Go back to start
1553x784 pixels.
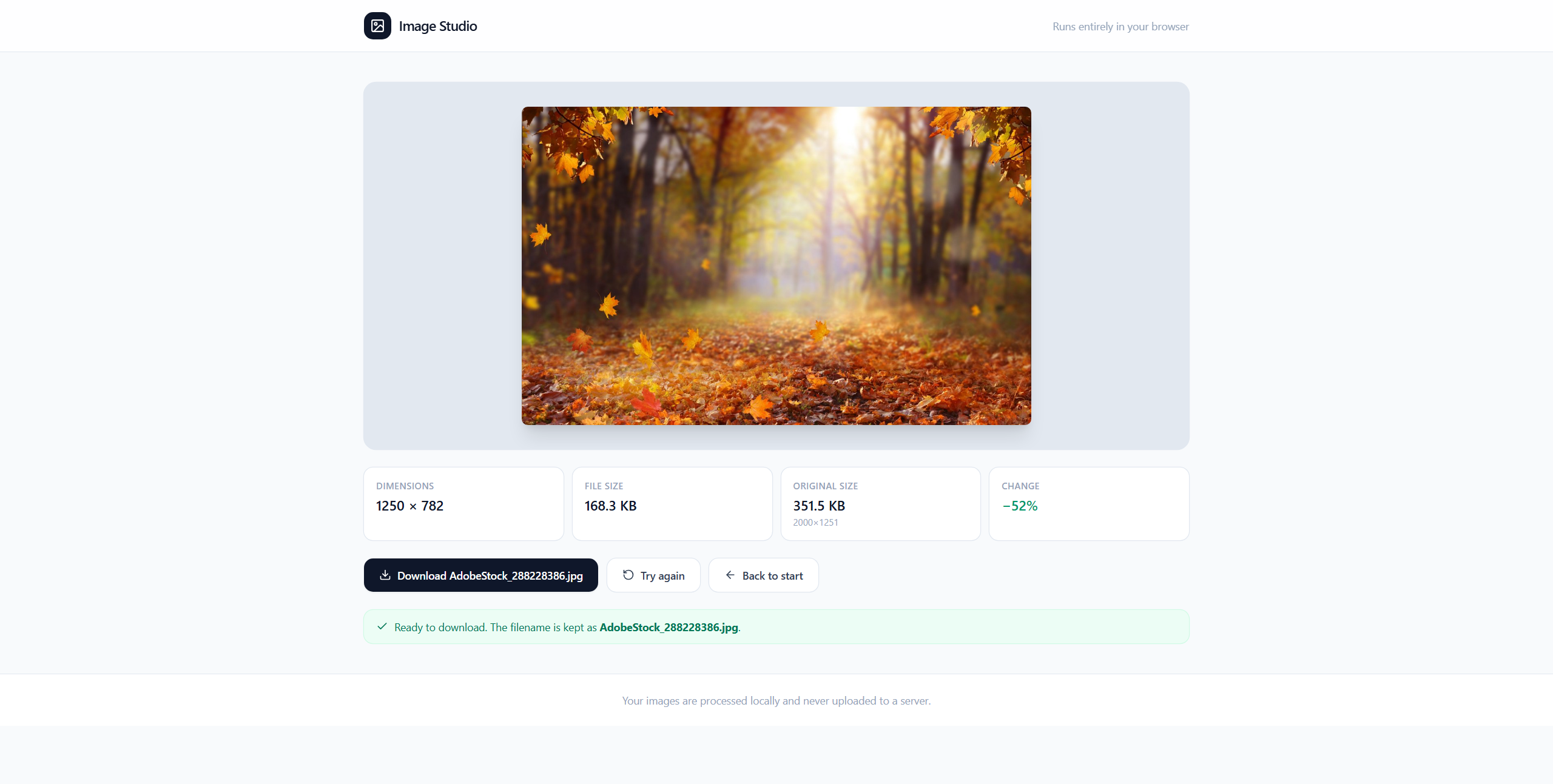coord(763,575)
